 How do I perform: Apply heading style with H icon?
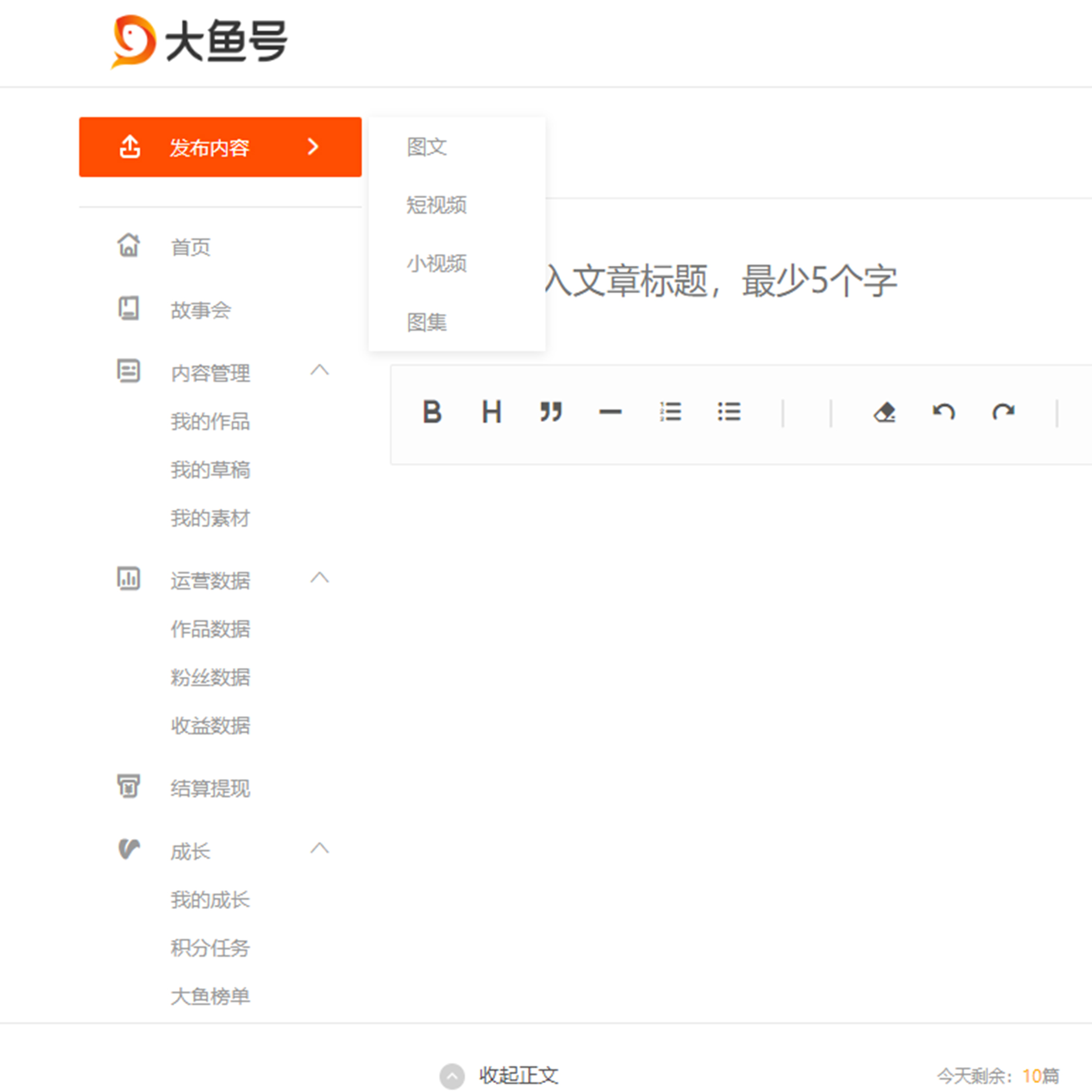(491, 412)
